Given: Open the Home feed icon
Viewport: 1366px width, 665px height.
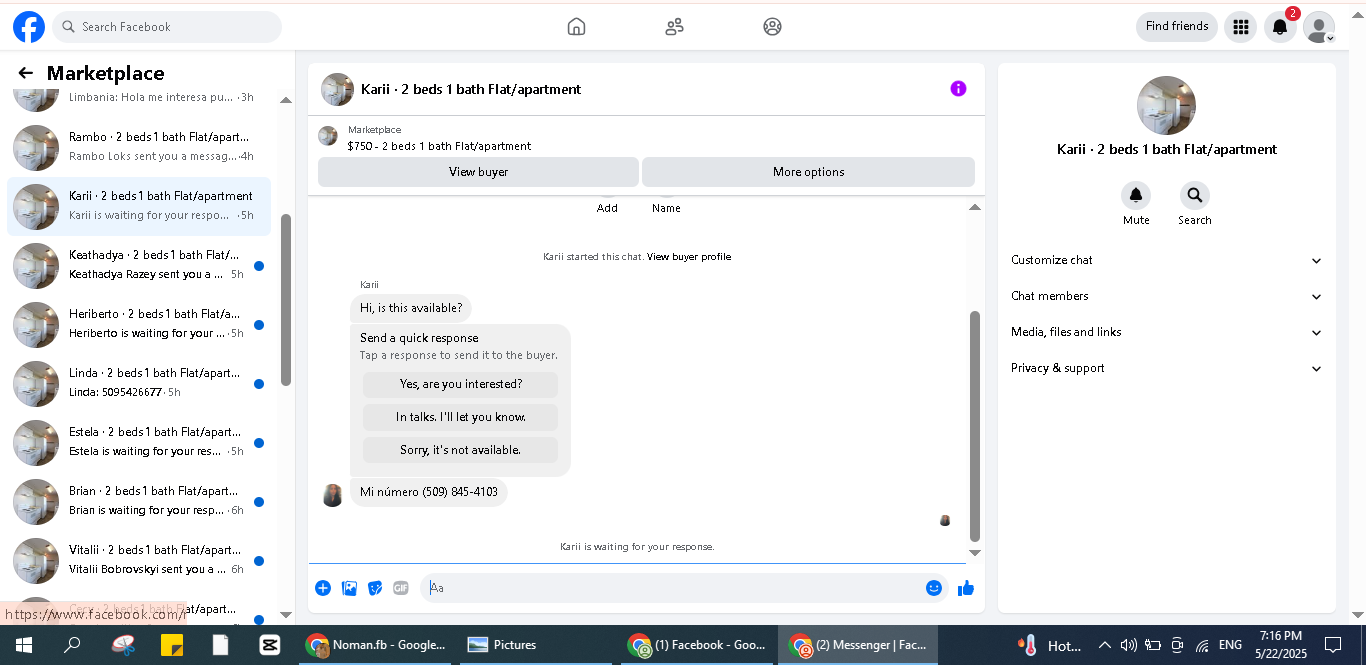Looking at the screenshot, I should point(576,27).
